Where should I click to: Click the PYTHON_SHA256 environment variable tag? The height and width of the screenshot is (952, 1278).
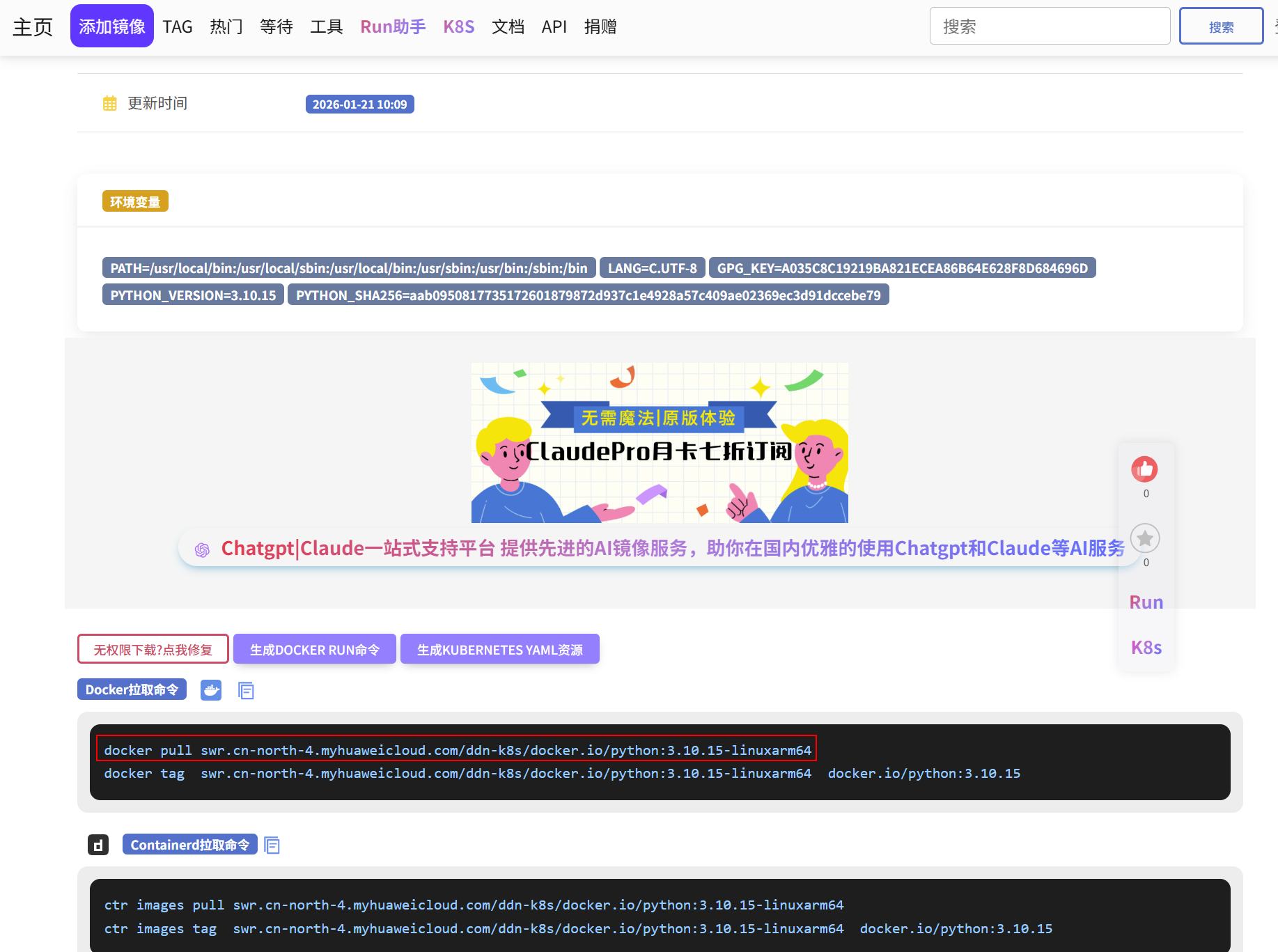[589, 295]
